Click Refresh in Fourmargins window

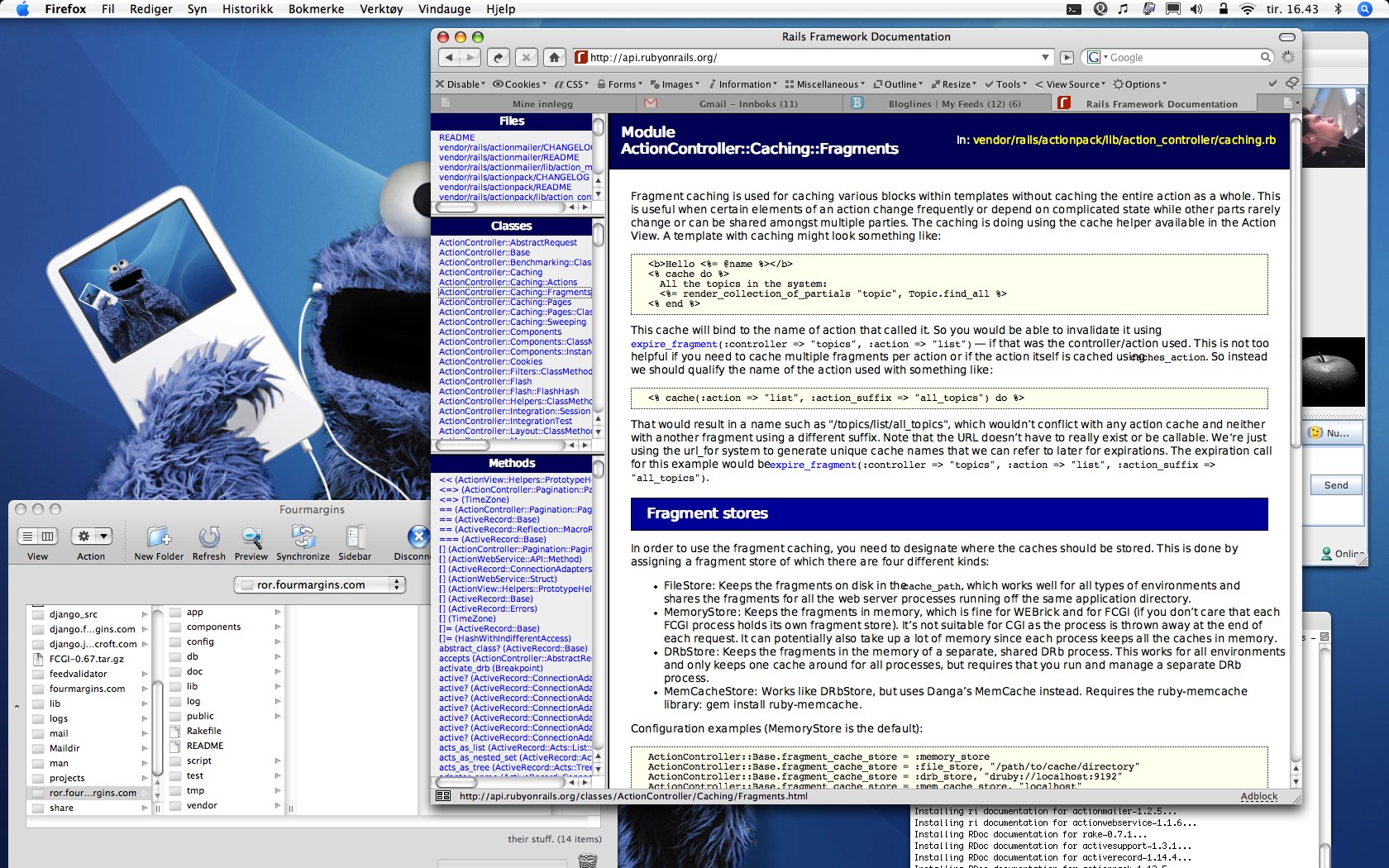pos(209,543)
